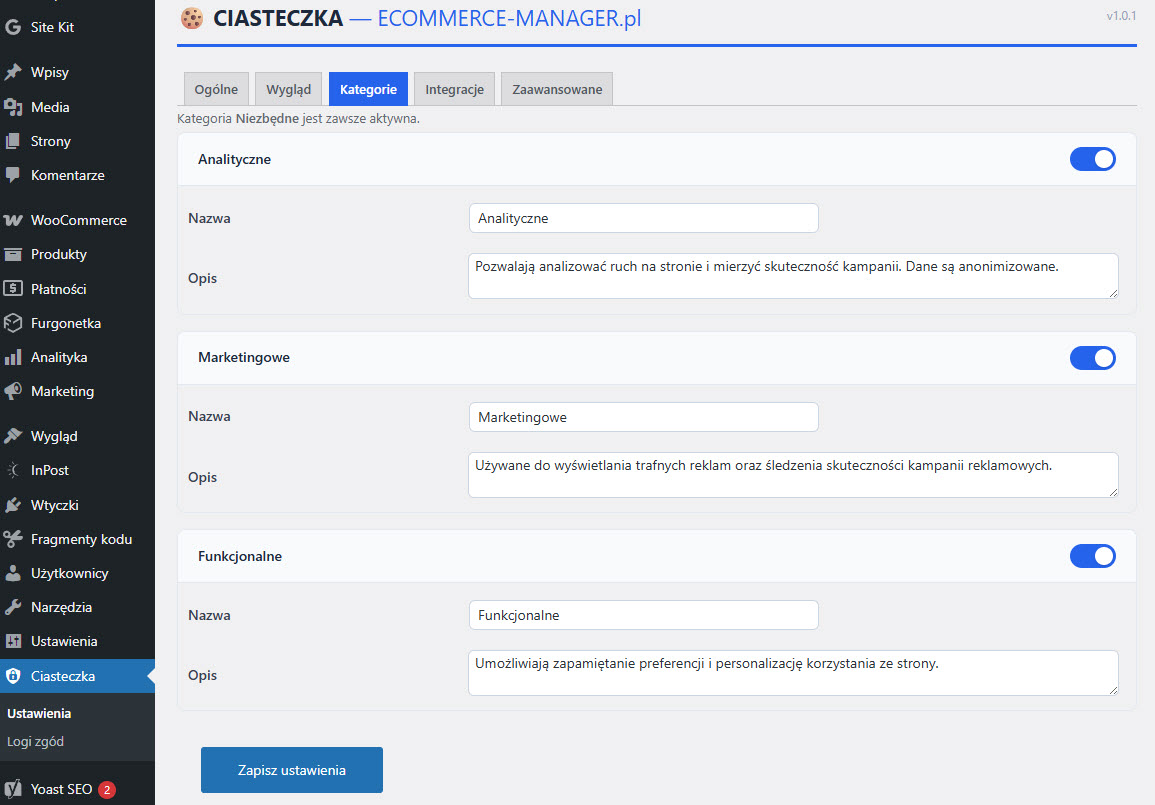This screenshot has height=805, width=1155.
Task: Click the Yoast SEO icon
Action: 13,789
